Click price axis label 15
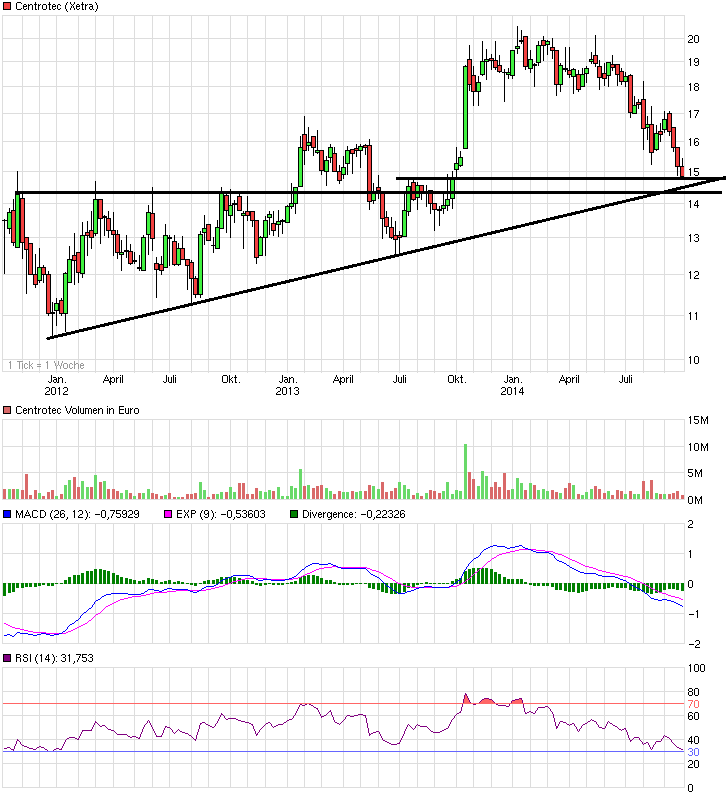726x796 pixels. tap(694, 172)
